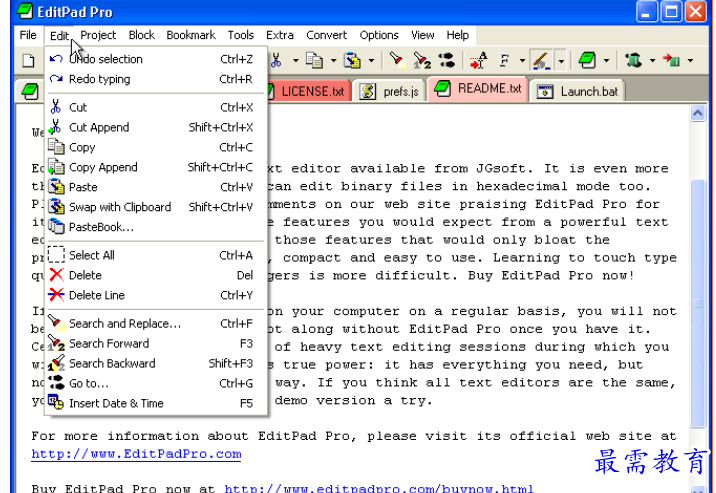716x493 pixels.
Task: Click the green notepad toolbar icon
Action: (x=587, y=60)
